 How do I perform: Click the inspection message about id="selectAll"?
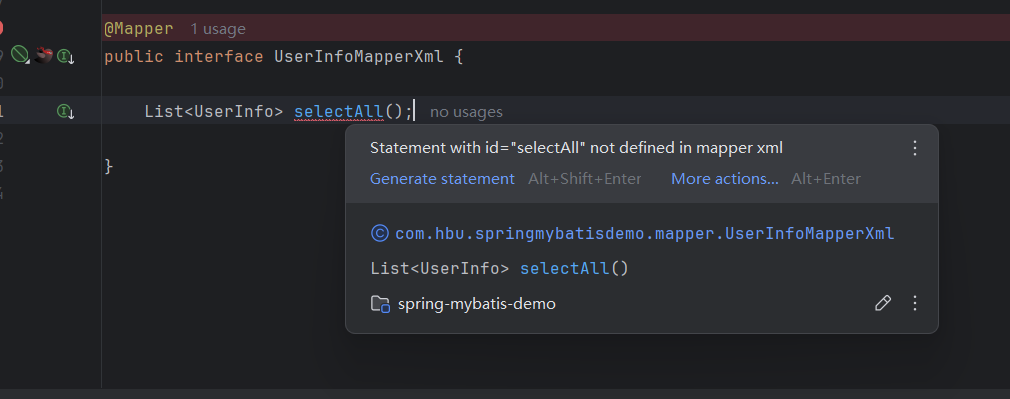tap(576, 148)
